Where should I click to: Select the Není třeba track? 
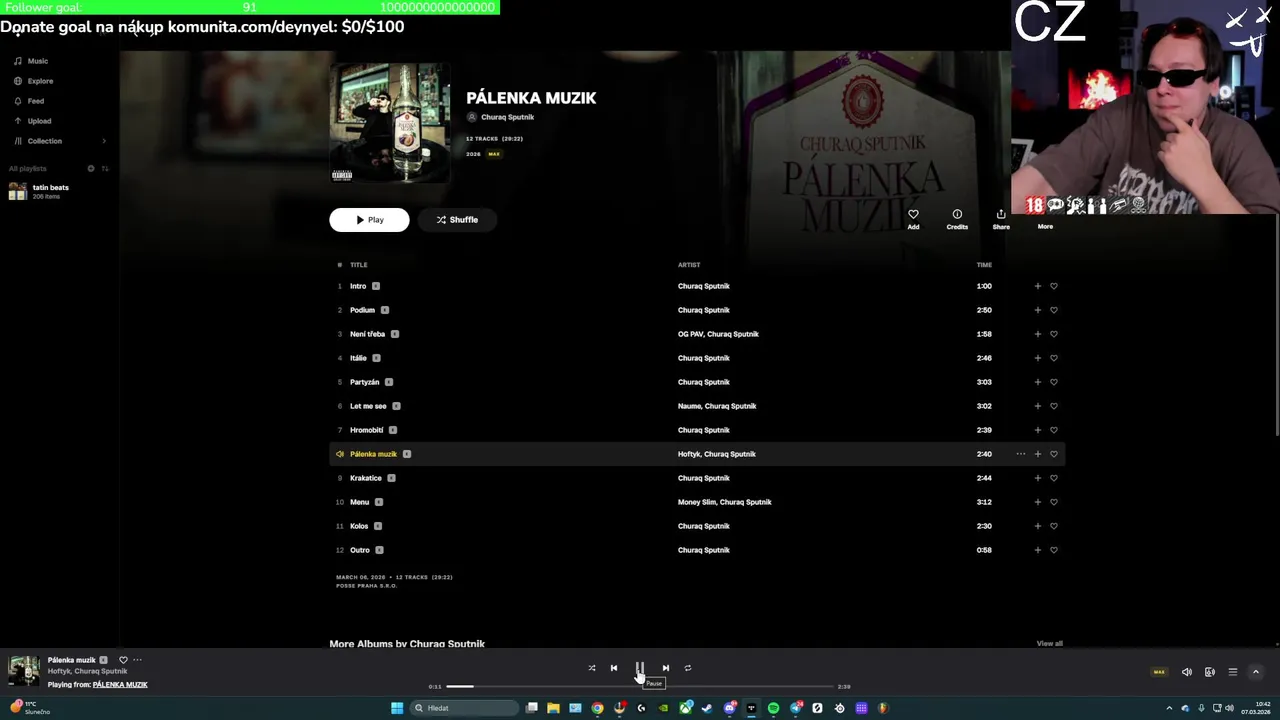click(x=367, y=334)
